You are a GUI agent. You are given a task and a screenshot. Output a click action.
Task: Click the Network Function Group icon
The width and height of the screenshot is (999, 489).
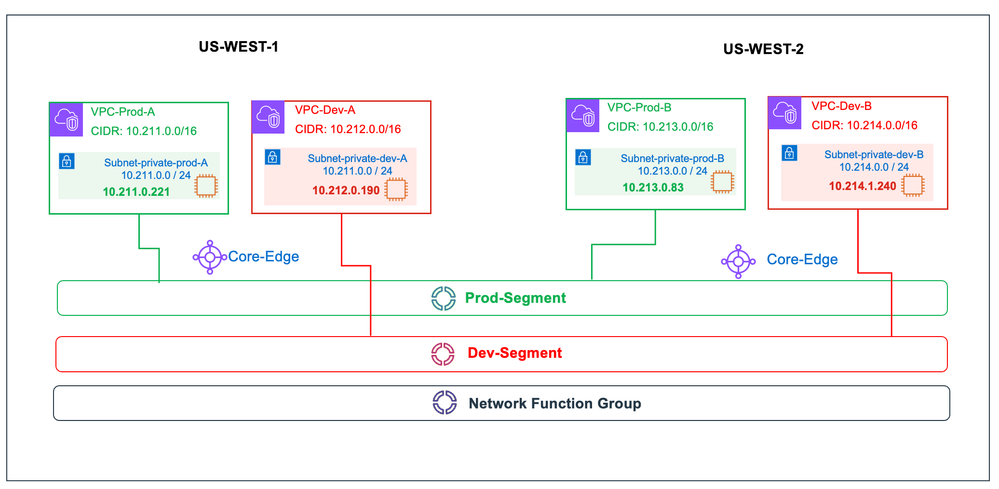444,403
